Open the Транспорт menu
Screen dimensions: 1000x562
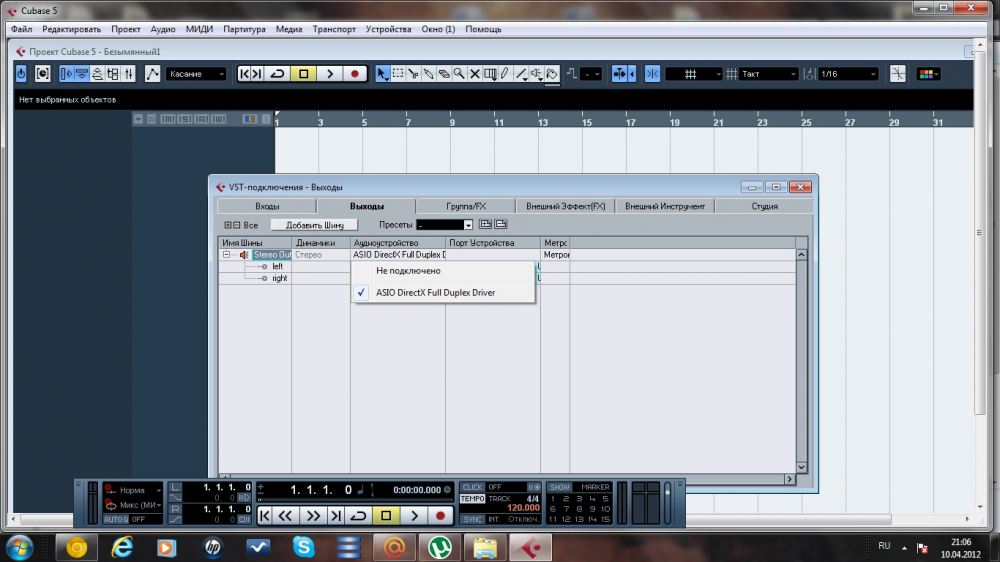(x=334, y=29)
